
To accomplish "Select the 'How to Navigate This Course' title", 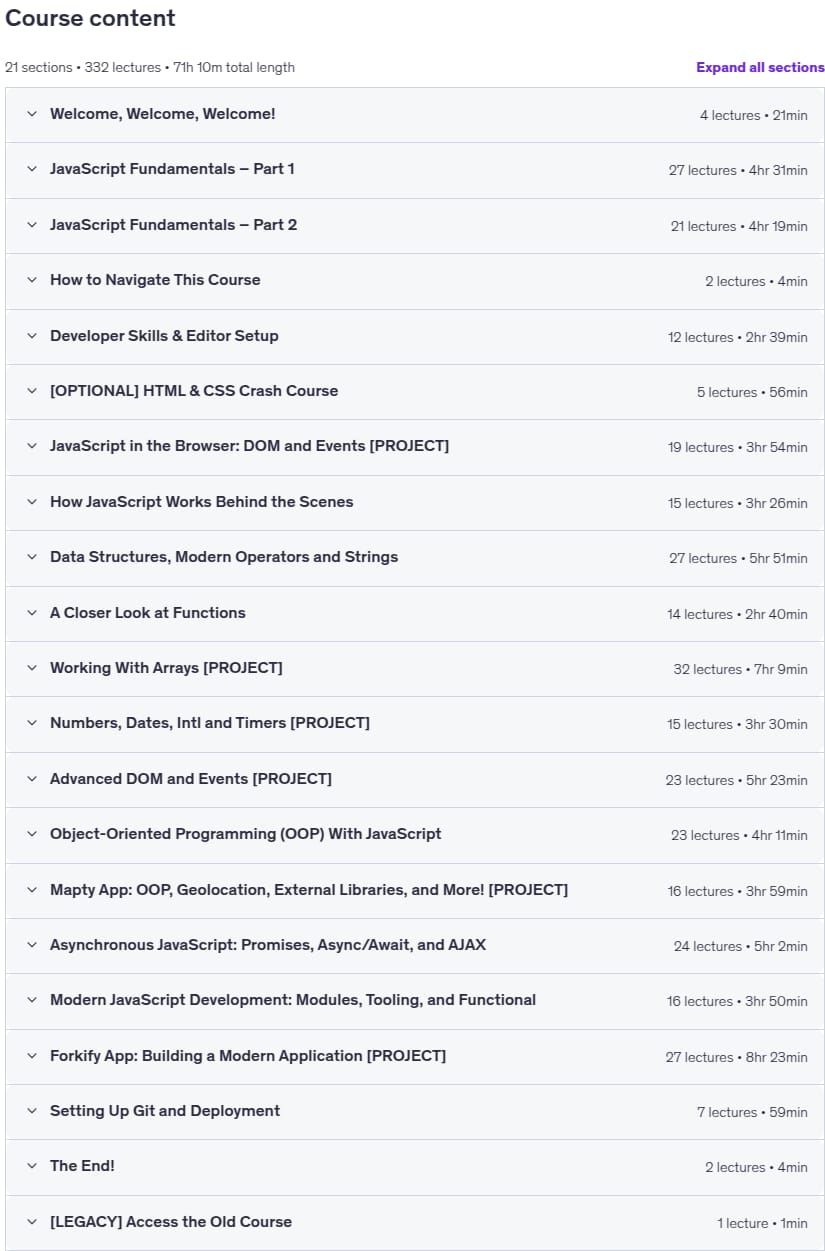I will [x=155, y=280].
